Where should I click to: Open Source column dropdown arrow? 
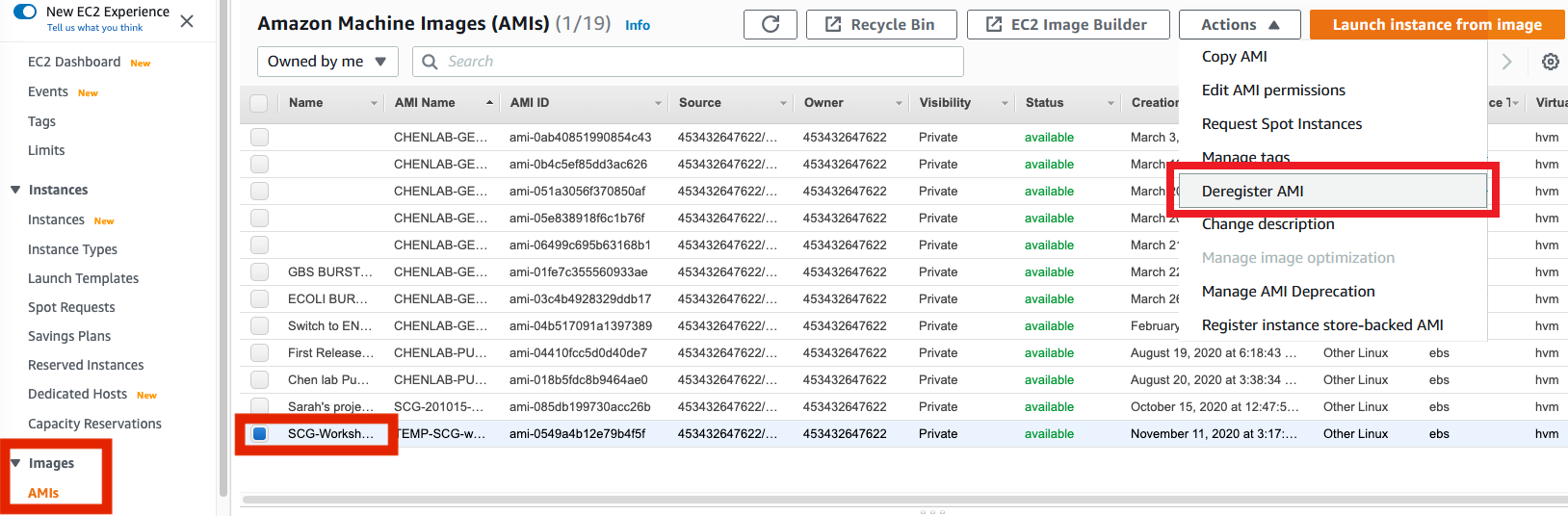[783, 103]
